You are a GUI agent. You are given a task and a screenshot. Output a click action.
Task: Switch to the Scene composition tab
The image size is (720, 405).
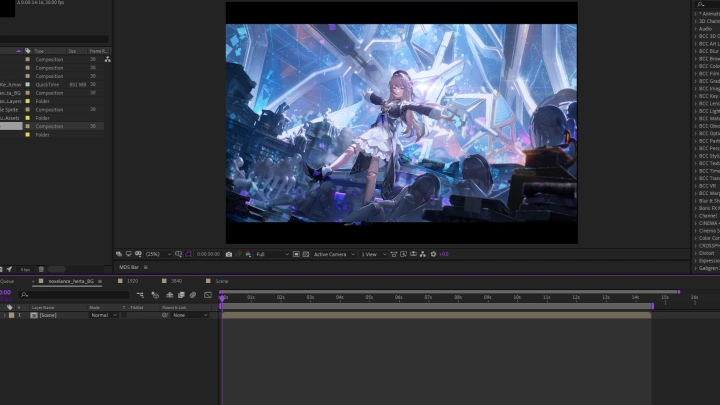coord(222,281)
